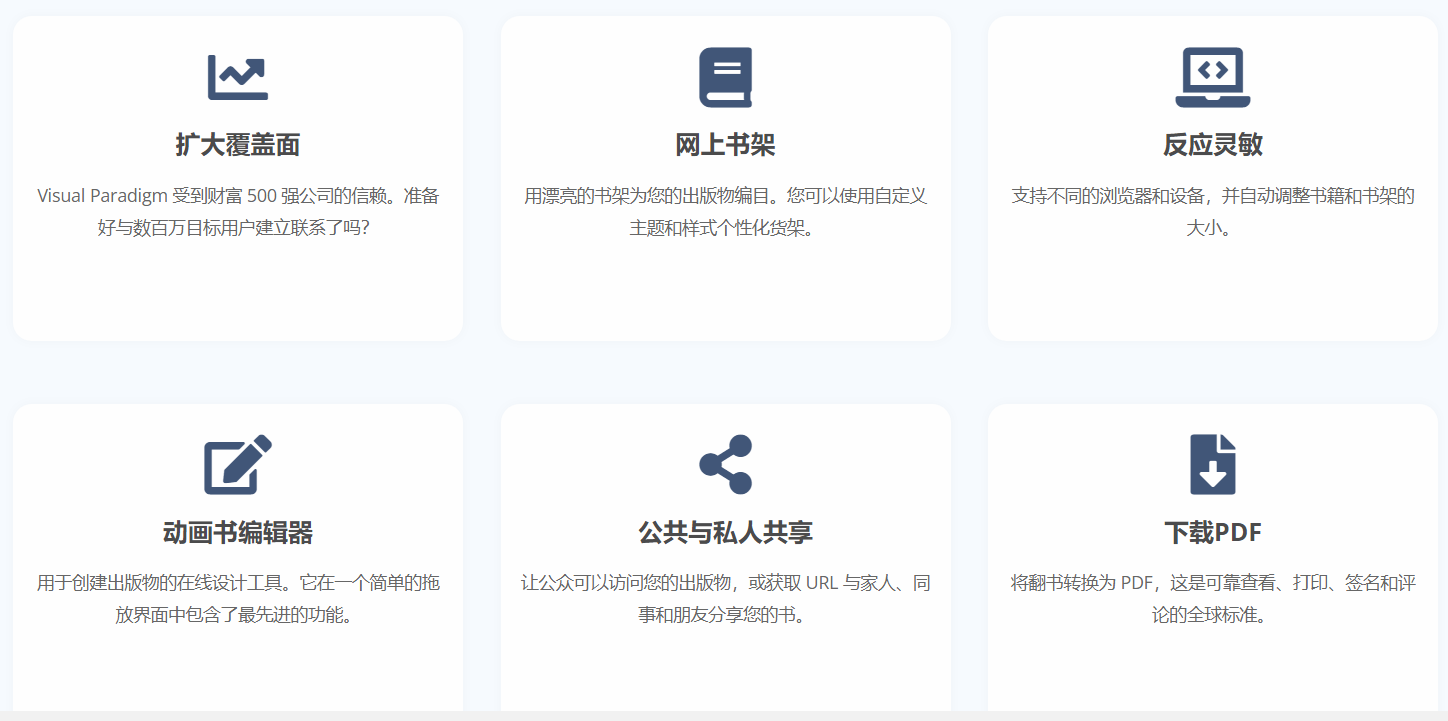Open the 扩大覆盖面 heading
The width and height of the screenshot is (1448, 721).
click(237, 145)
